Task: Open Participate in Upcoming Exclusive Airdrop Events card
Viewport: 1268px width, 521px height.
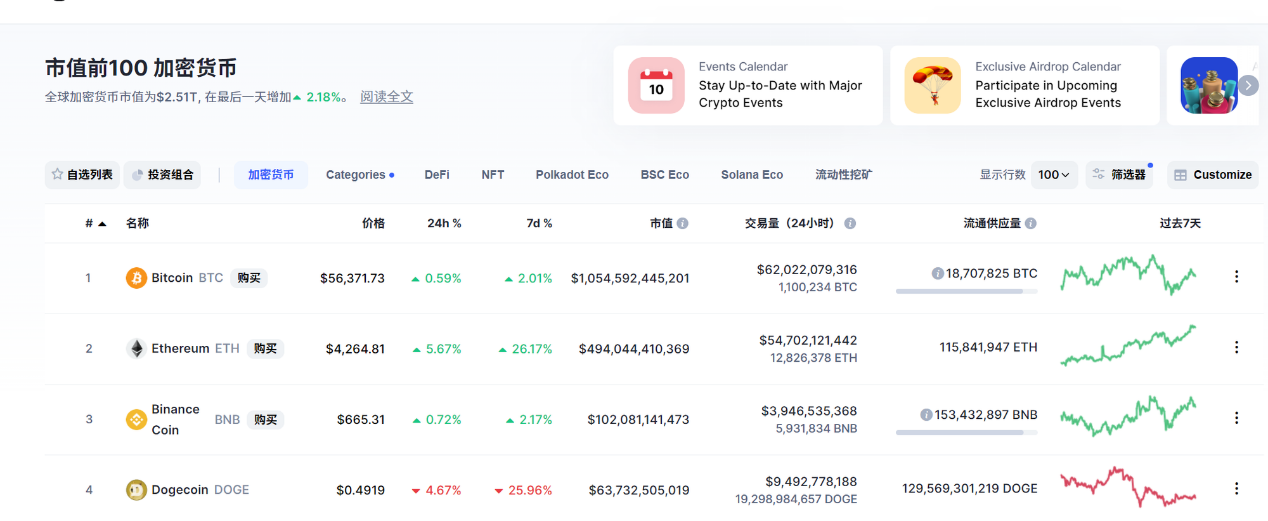Action: [x=1025, y=85]
